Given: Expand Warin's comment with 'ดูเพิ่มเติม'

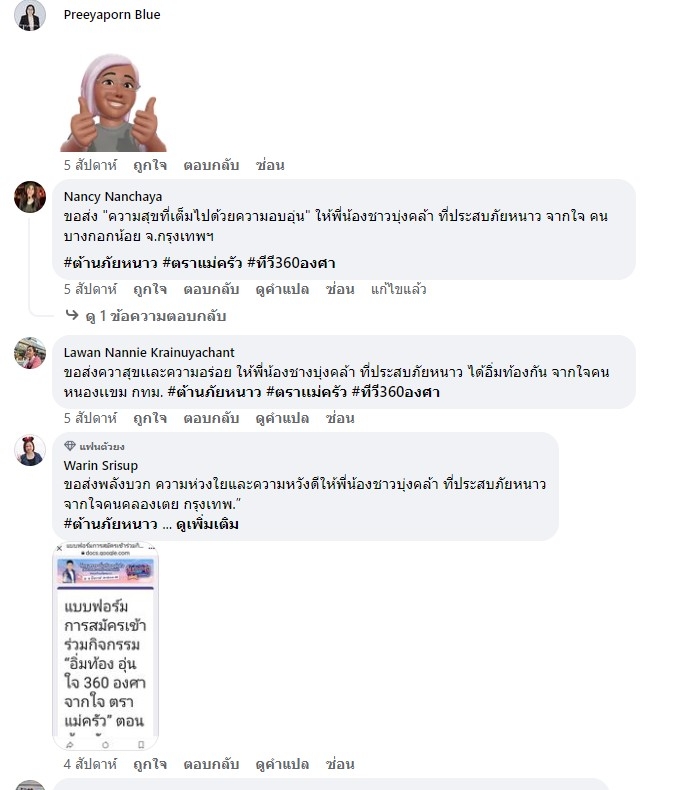Looking at the screenshot, I should tap(207, 524).
